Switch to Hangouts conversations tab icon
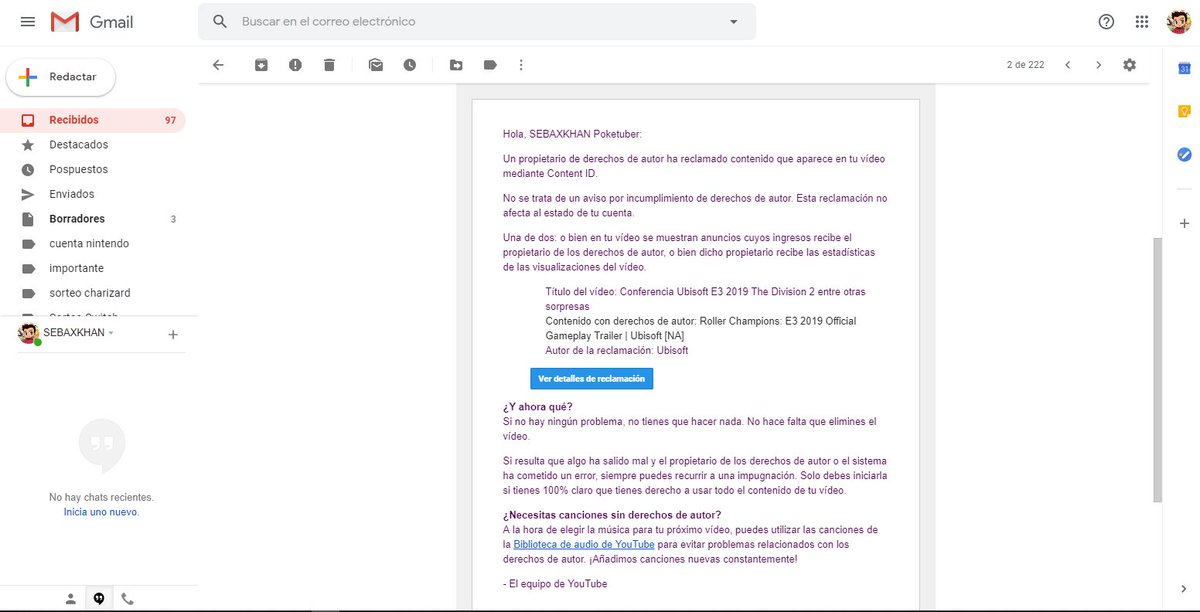The image size is (1200, 612). pyautogui.click(x=99, y=599)
